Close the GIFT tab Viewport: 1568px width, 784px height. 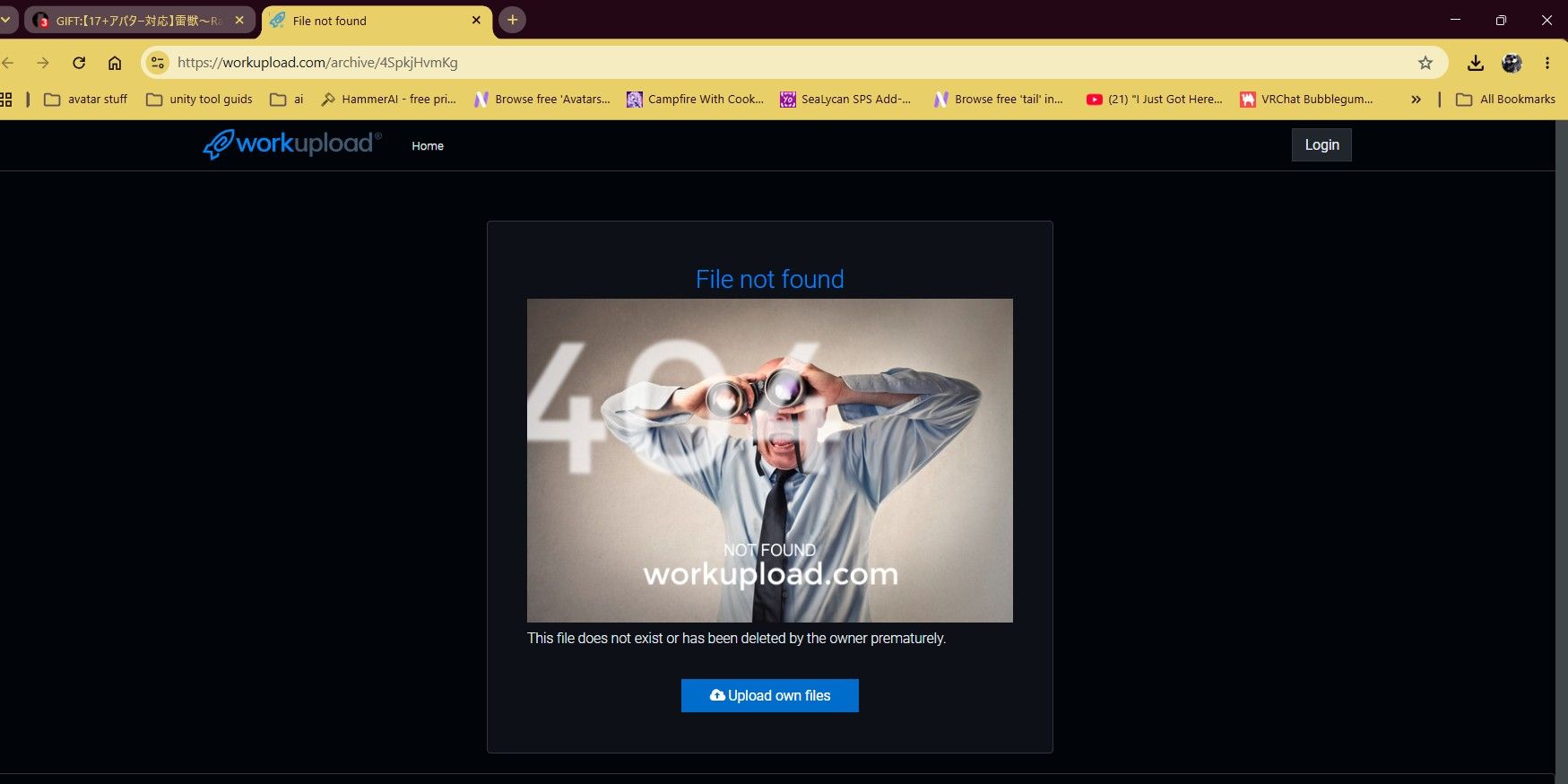(239, 20)
